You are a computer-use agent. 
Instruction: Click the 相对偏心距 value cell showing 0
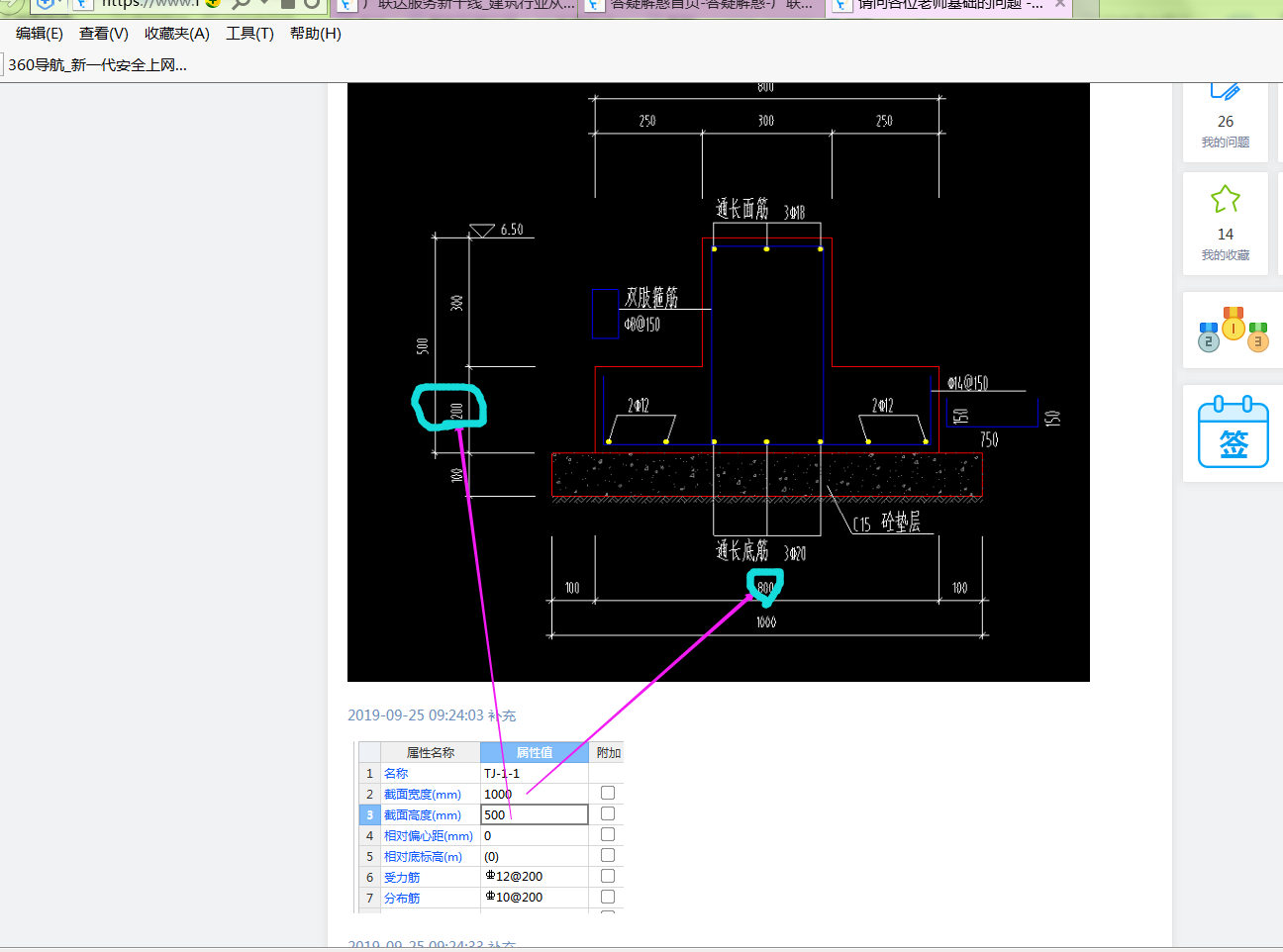535,836
